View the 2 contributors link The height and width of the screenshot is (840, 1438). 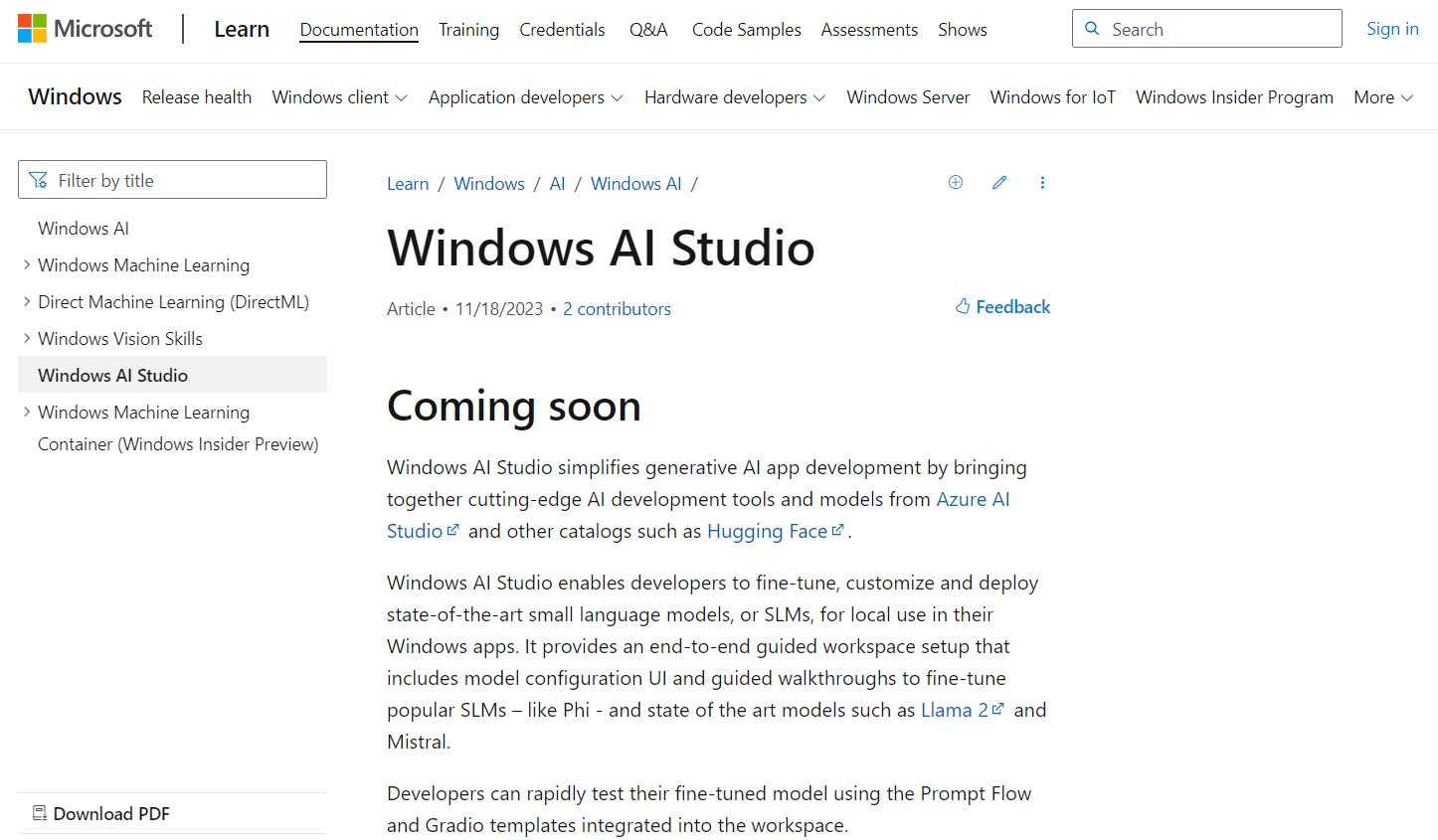pyautogui.click(x=617, y=308)
